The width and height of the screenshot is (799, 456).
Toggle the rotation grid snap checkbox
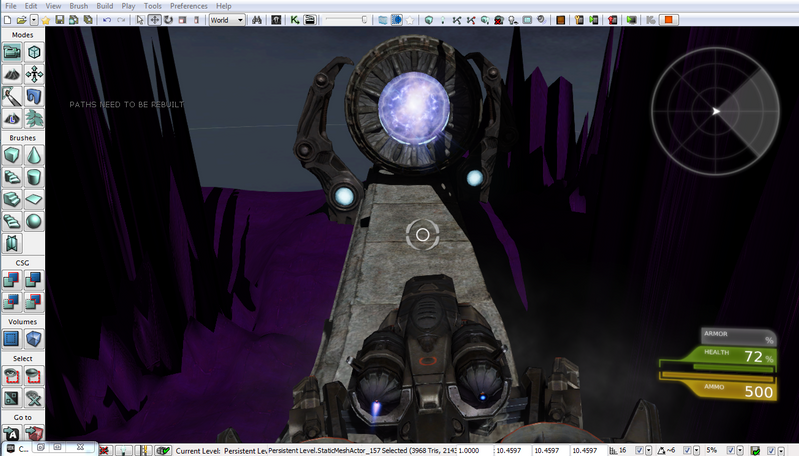pyautogui.click(x=687, y=450)
